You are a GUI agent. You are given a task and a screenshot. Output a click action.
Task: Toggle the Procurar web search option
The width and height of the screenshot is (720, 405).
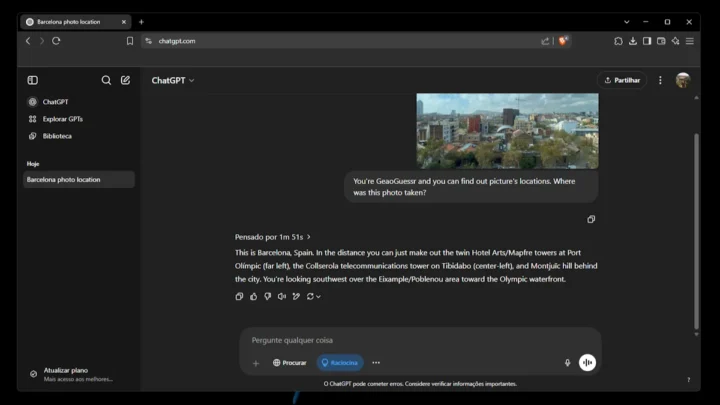tap(289, 363)
